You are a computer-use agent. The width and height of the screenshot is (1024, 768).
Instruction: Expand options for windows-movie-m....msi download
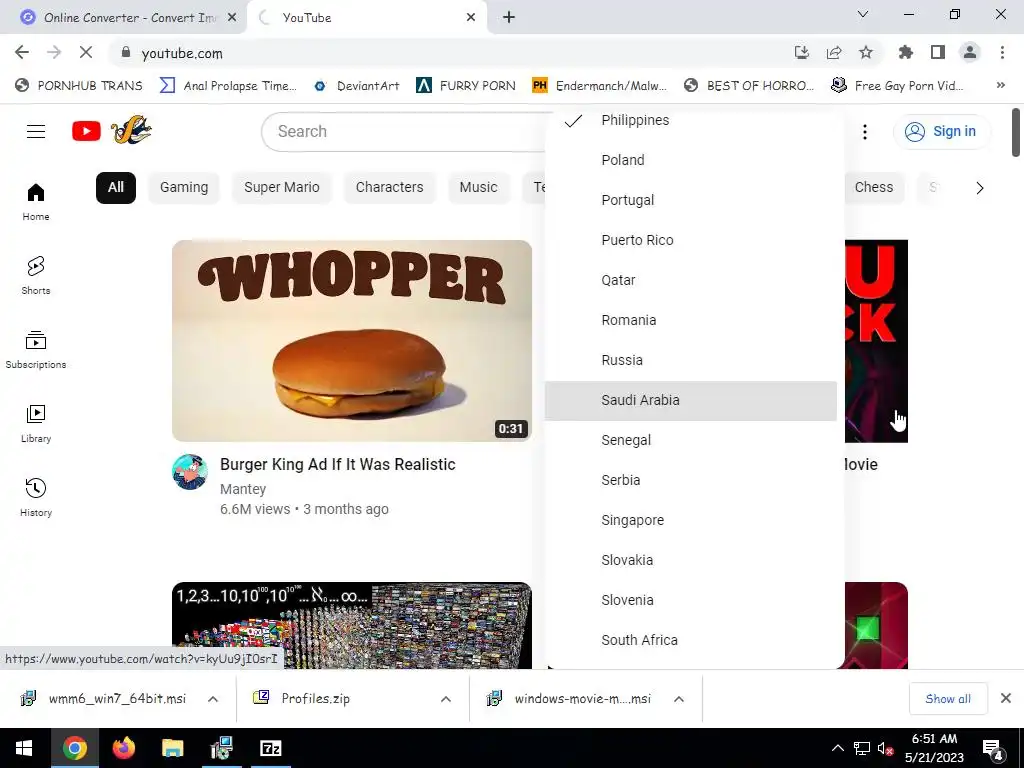tap(679, 699)
